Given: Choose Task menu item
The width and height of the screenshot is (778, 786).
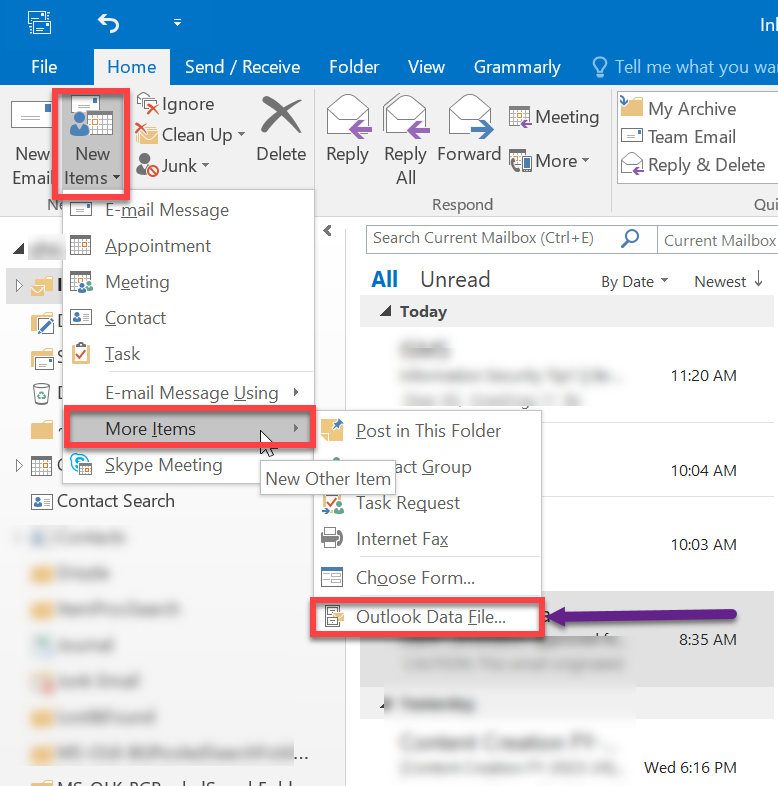Looking at the screenshot, I should click(188, 354).
